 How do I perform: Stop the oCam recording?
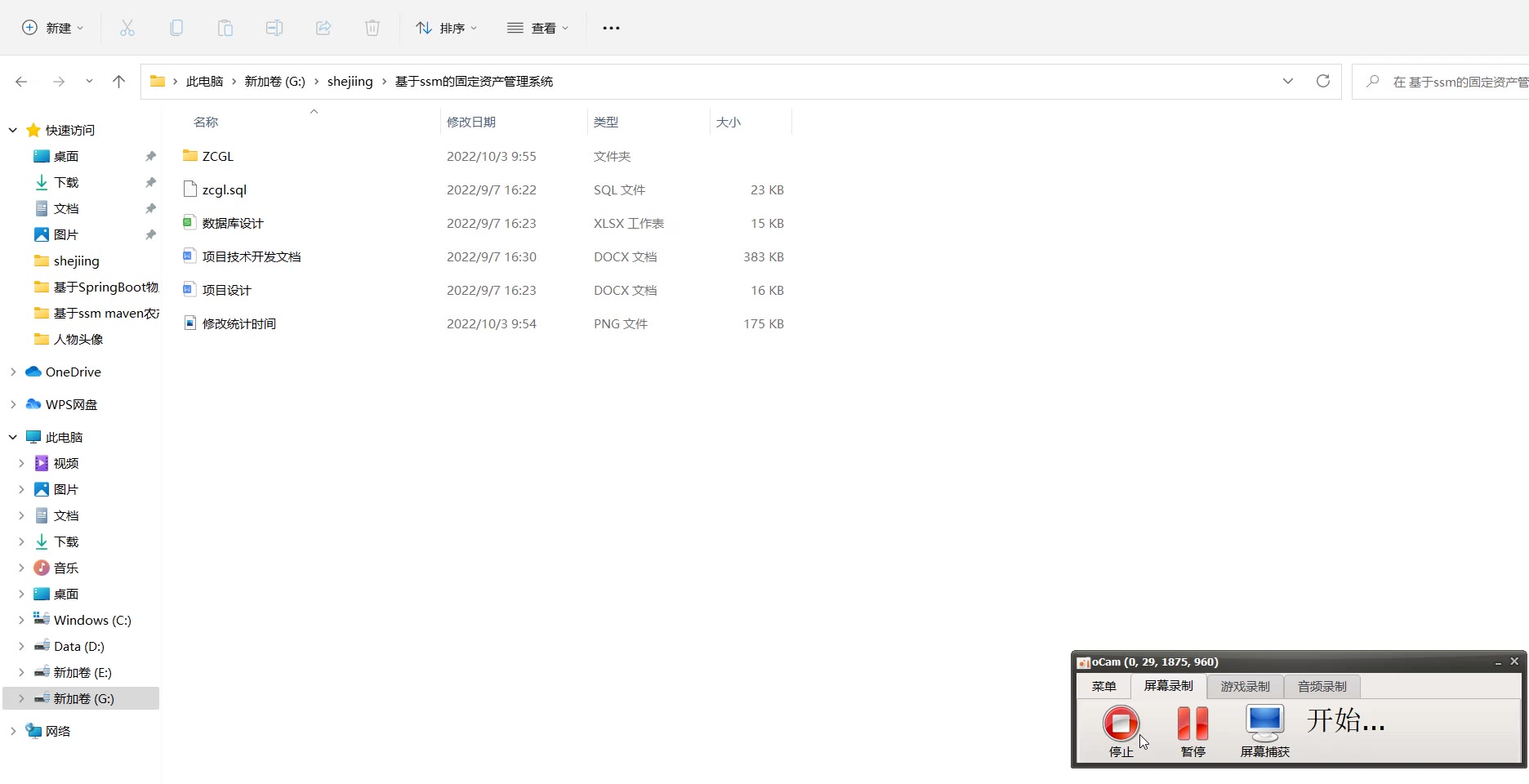click(1121, 724)
